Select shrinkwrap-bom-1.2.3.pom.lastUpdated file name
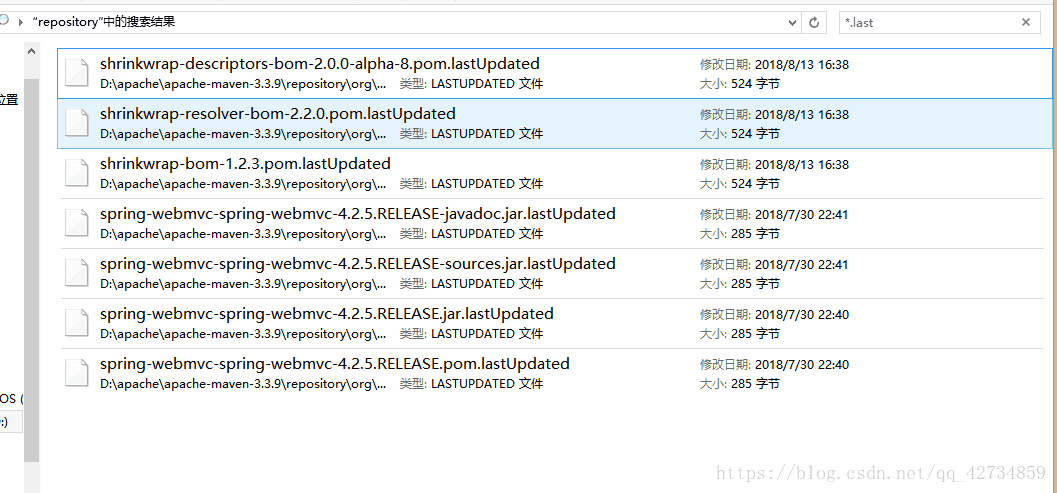This screenshot has width=1057, height=493. 245,164
